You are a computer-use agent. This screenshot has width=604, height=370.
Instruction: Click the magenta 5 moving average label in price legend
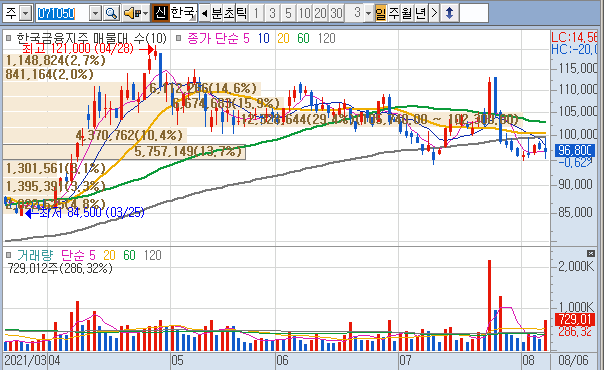(246, 39)
